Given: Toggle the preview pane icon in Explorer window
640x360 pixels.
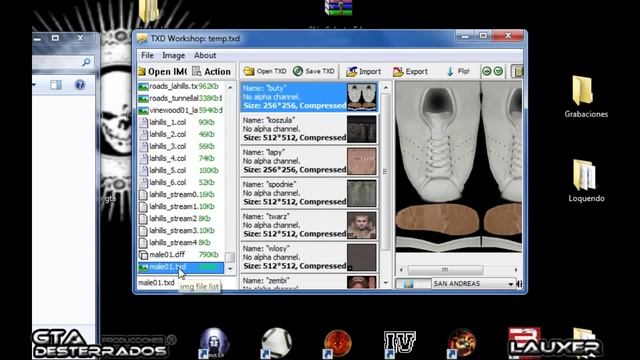Looking at the screenshot, I should point(56,85).
